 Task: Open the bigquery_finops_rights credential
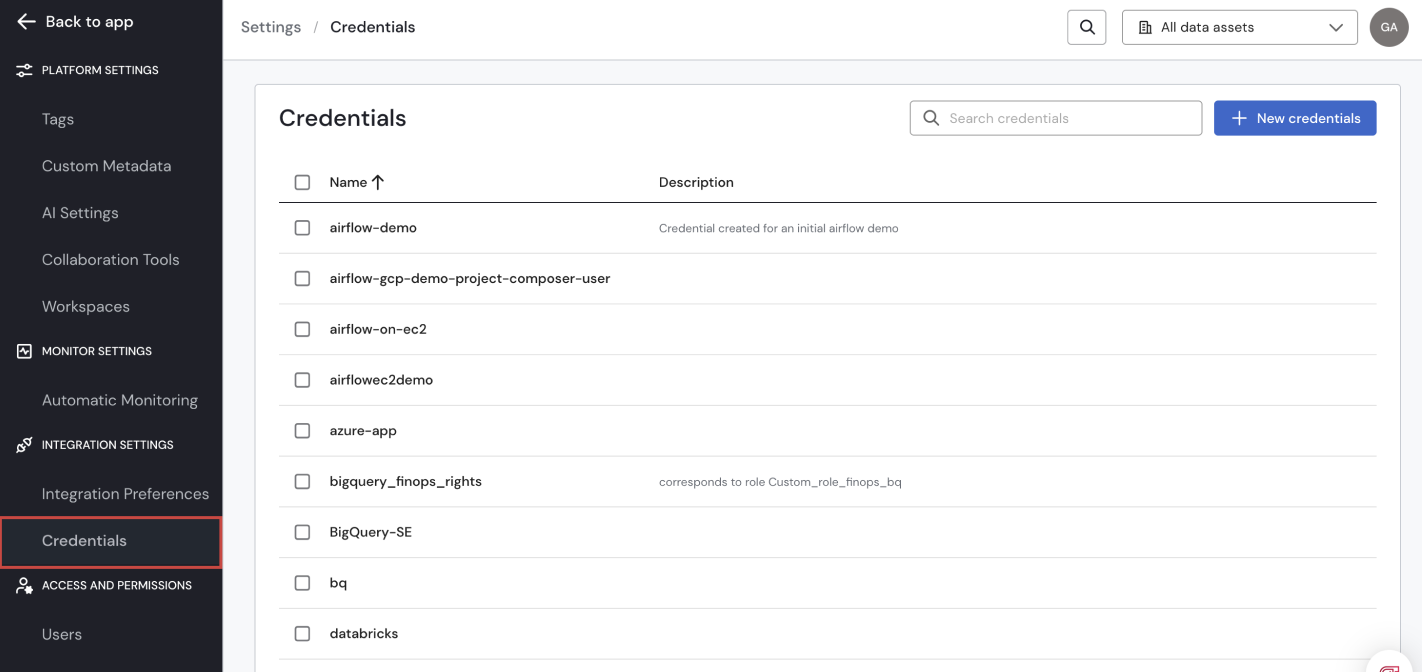tap(406, 482)
